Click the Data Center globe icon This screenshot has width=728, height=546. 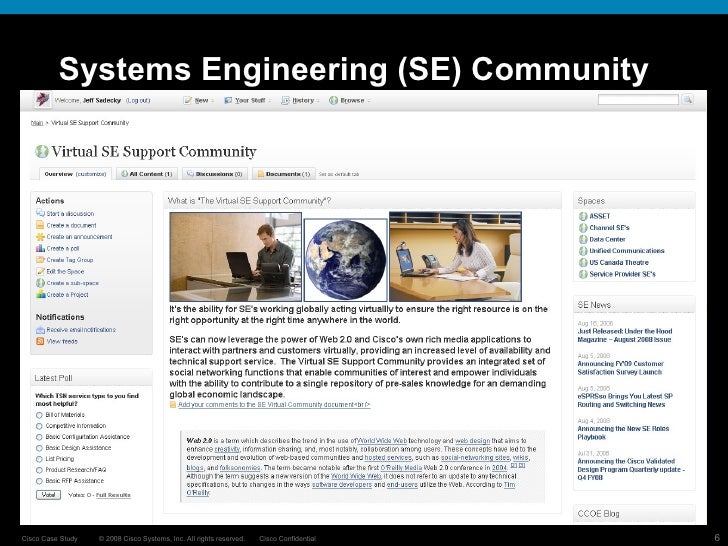(x=583, y=239)
